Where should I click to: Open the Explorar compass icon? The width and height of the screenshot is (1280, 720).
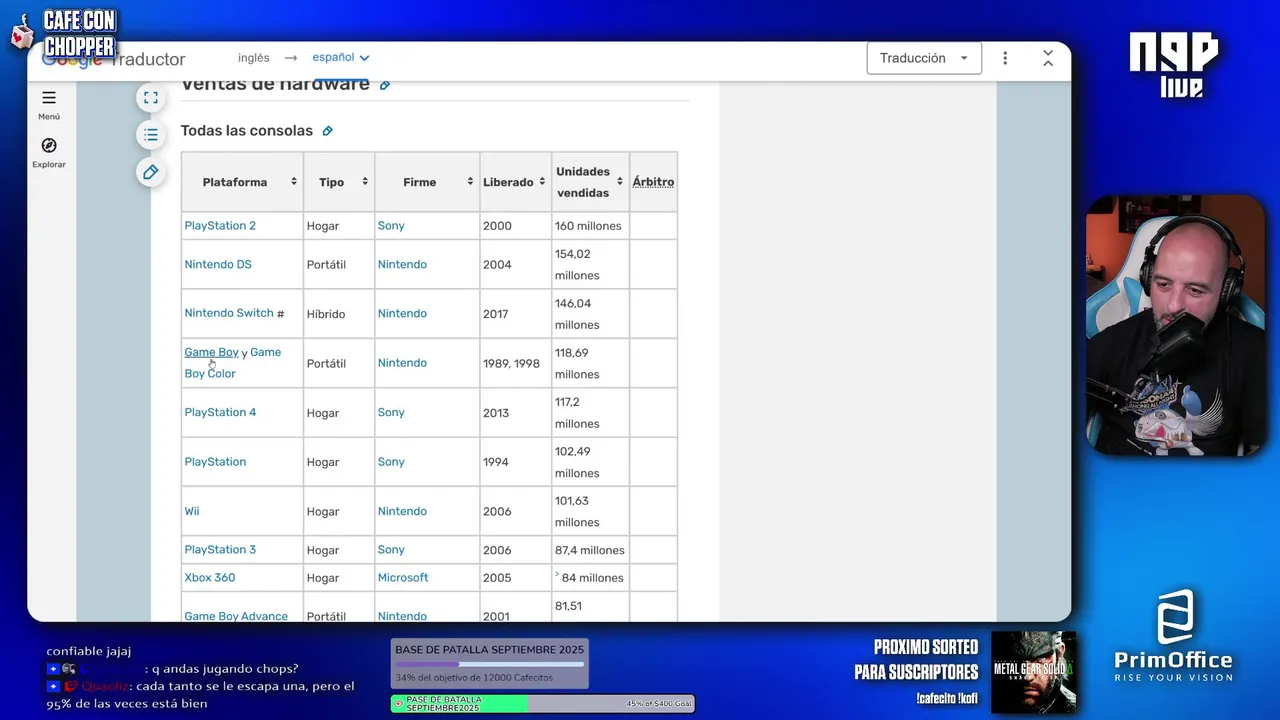[x=49, y=146]
